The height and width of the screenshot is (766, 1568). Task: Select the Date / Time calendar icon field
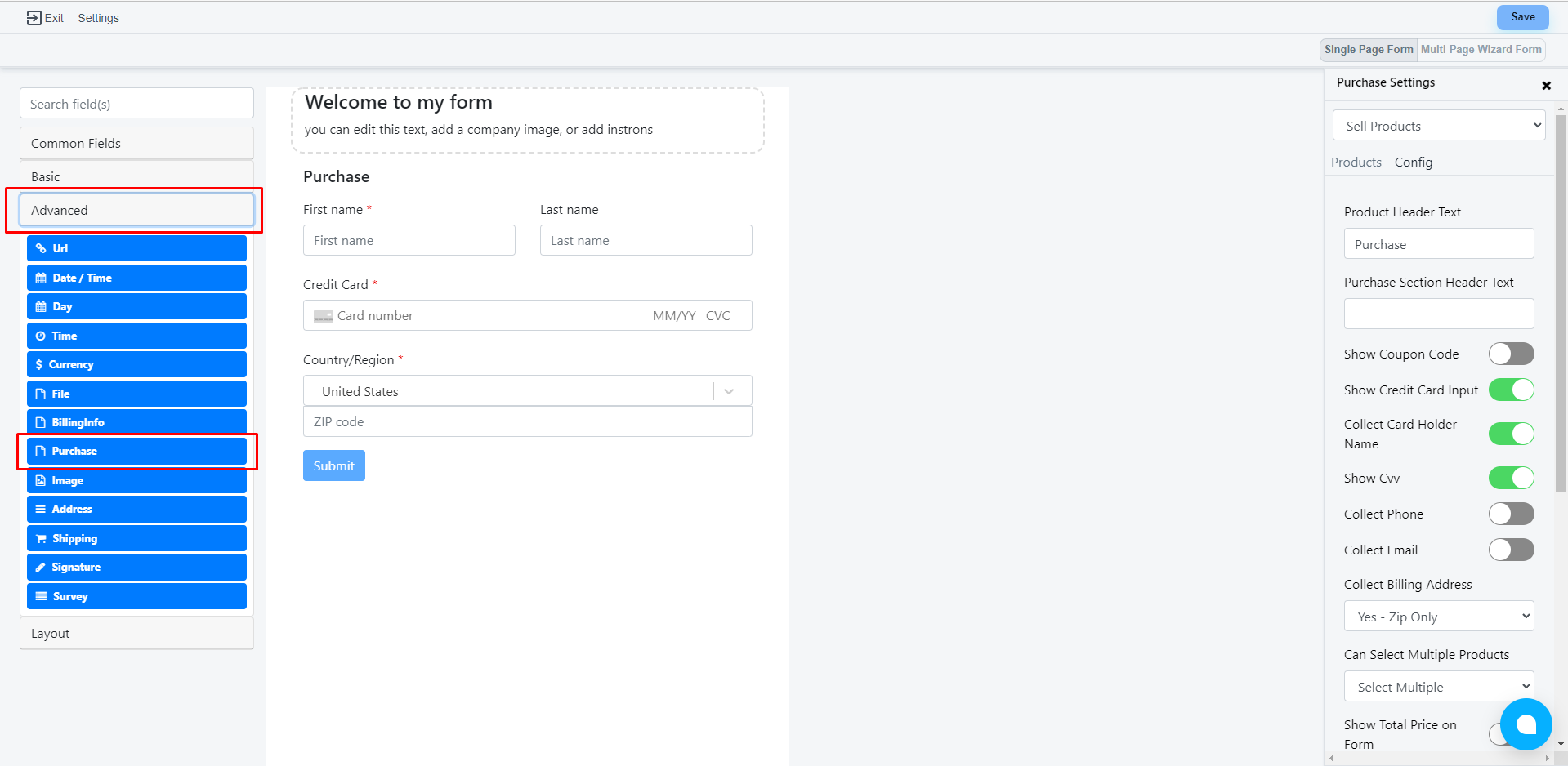136,278
